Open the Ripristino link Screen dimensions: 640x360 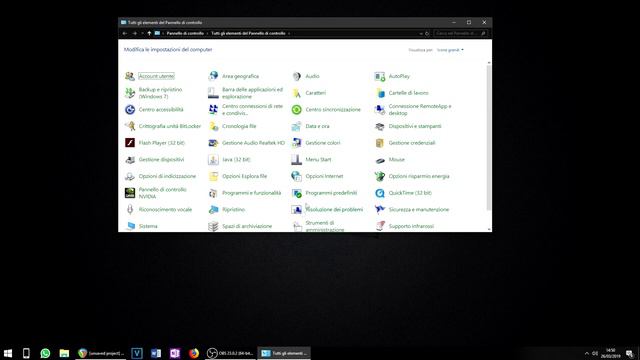pyautogui.click(x=233, y=209)
